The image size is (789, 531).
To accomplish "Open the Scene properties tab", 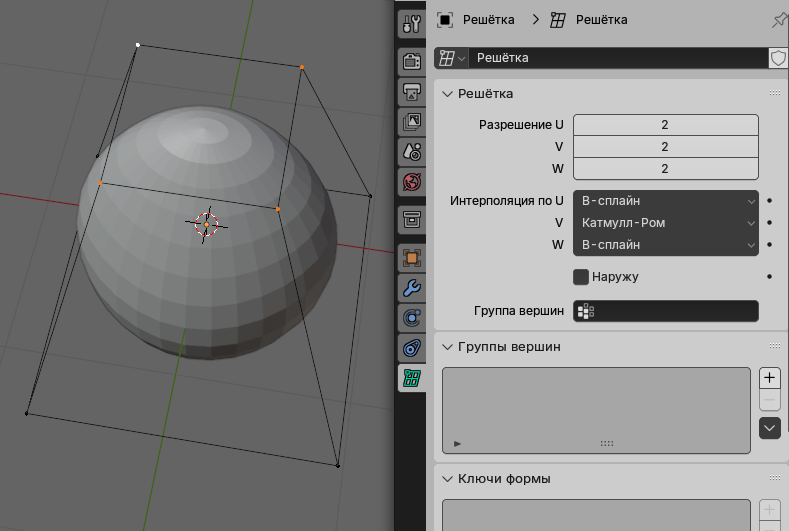I will click(412, 151).
